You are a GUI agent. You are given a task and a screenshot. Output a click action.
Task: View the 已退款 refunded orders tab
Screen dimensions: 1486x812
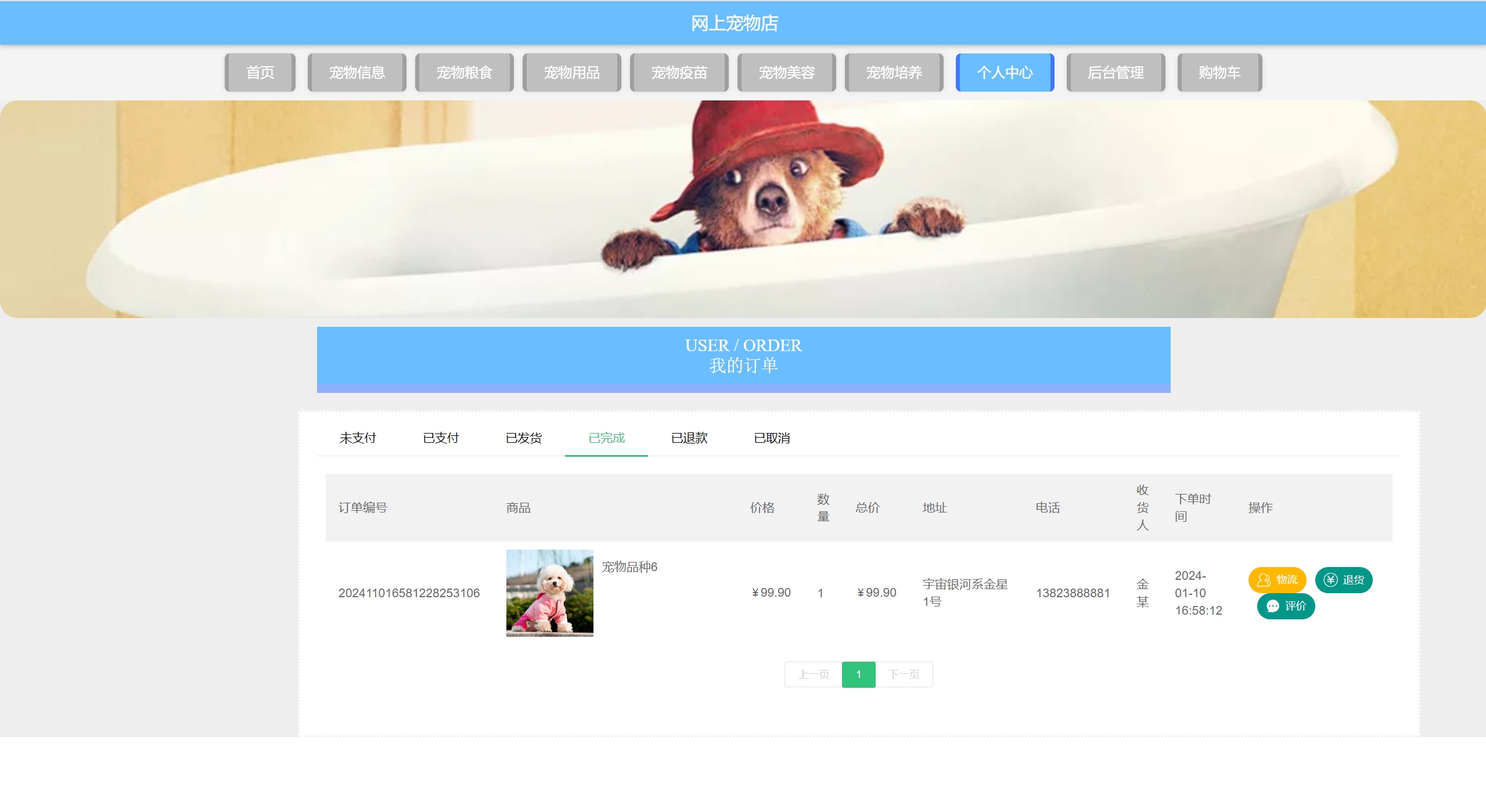point(689,438)
